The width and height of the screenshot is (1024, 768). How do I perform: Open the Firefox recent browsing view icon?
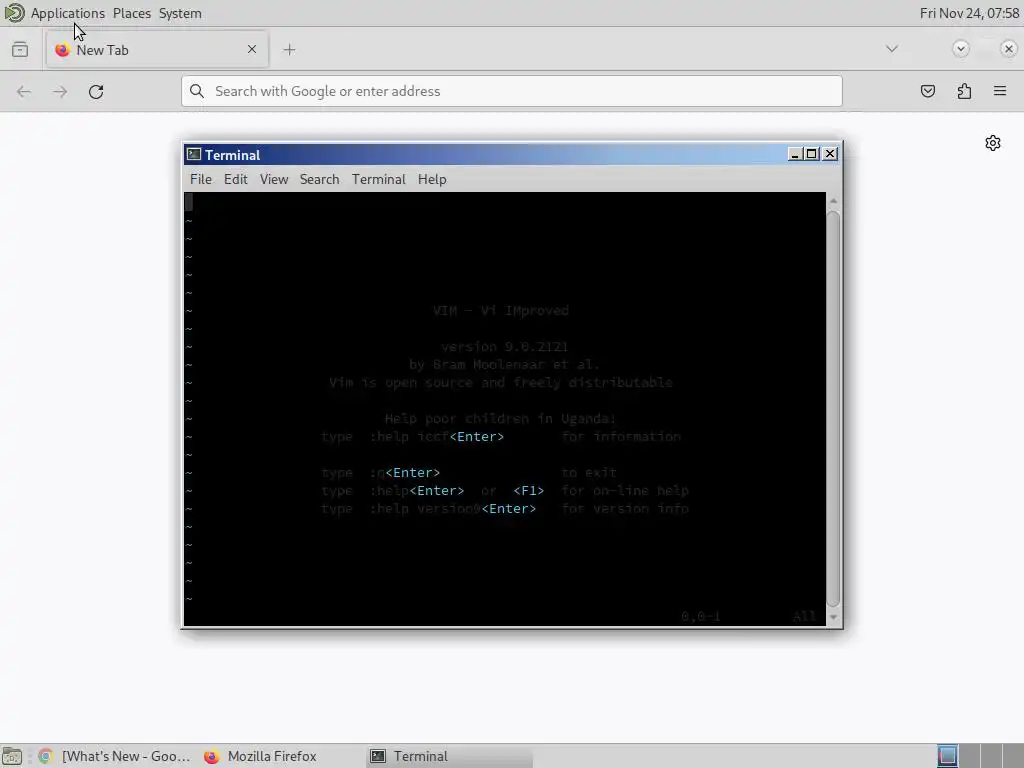pyautogui.click(x=20, y=50)
